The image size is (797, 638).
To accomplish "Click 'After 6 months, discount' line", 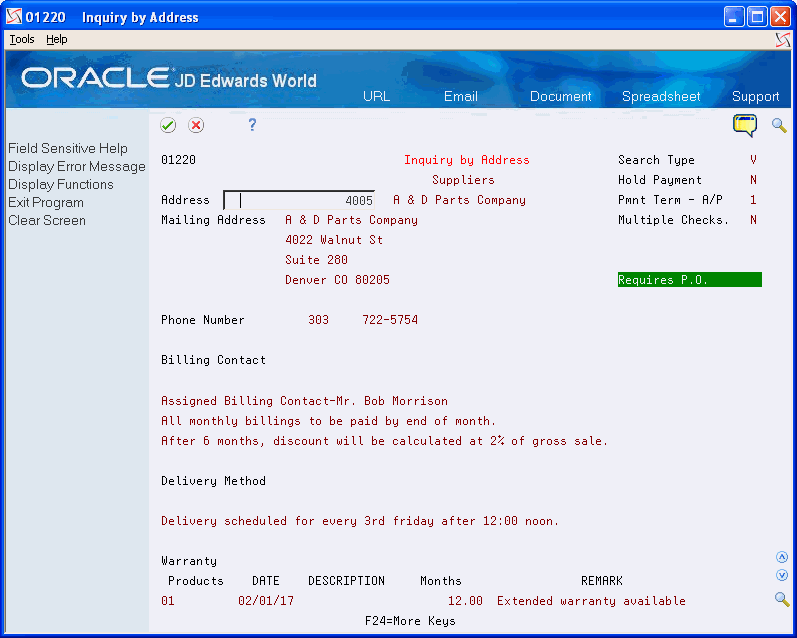I will [384, 441].
